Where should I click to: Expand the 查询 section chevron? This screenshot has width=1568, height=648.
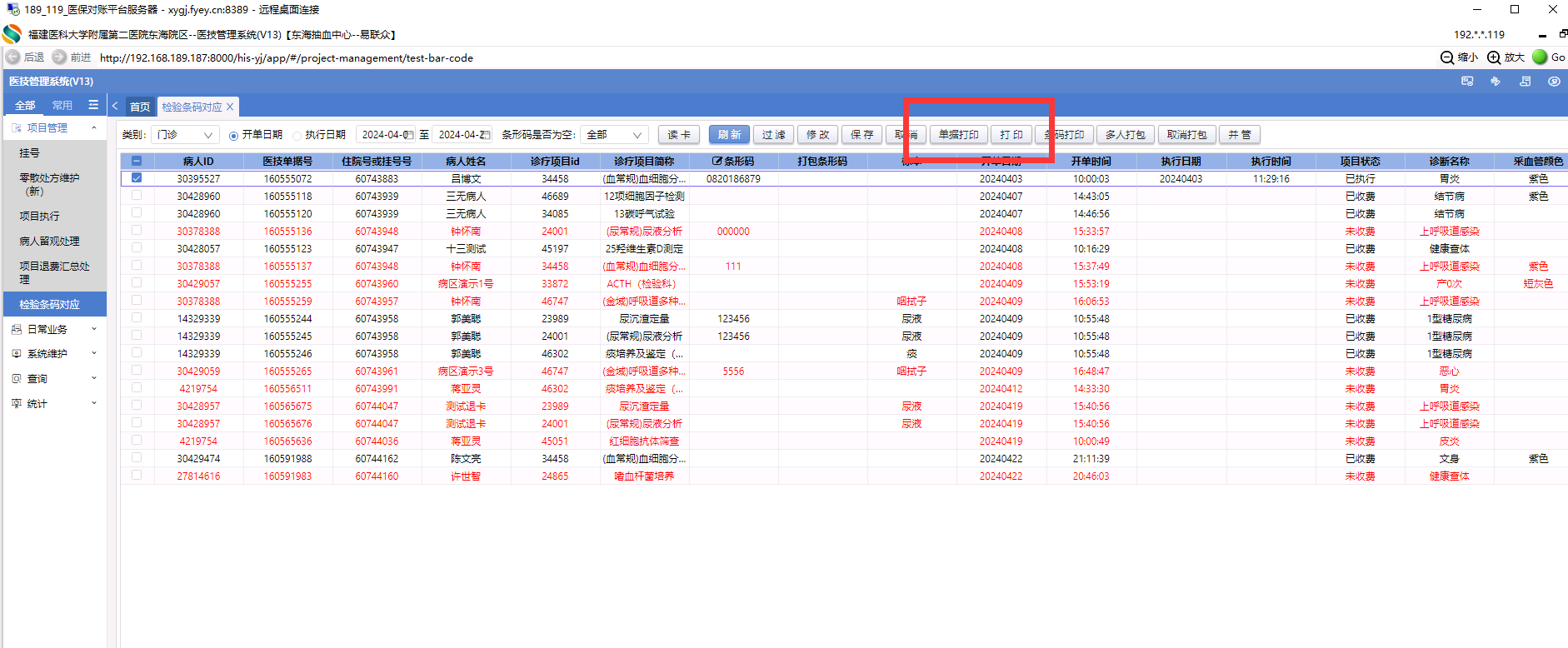[x=94, y=379]
